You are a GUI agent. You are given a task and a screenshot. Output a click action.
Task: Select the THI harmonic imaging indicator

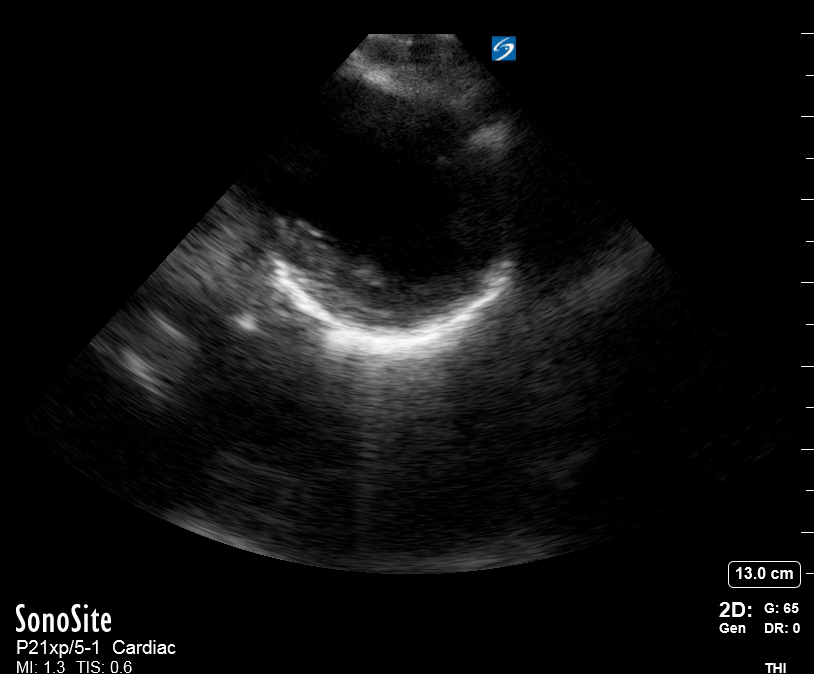pyautogui.click(x=776, y=667)
